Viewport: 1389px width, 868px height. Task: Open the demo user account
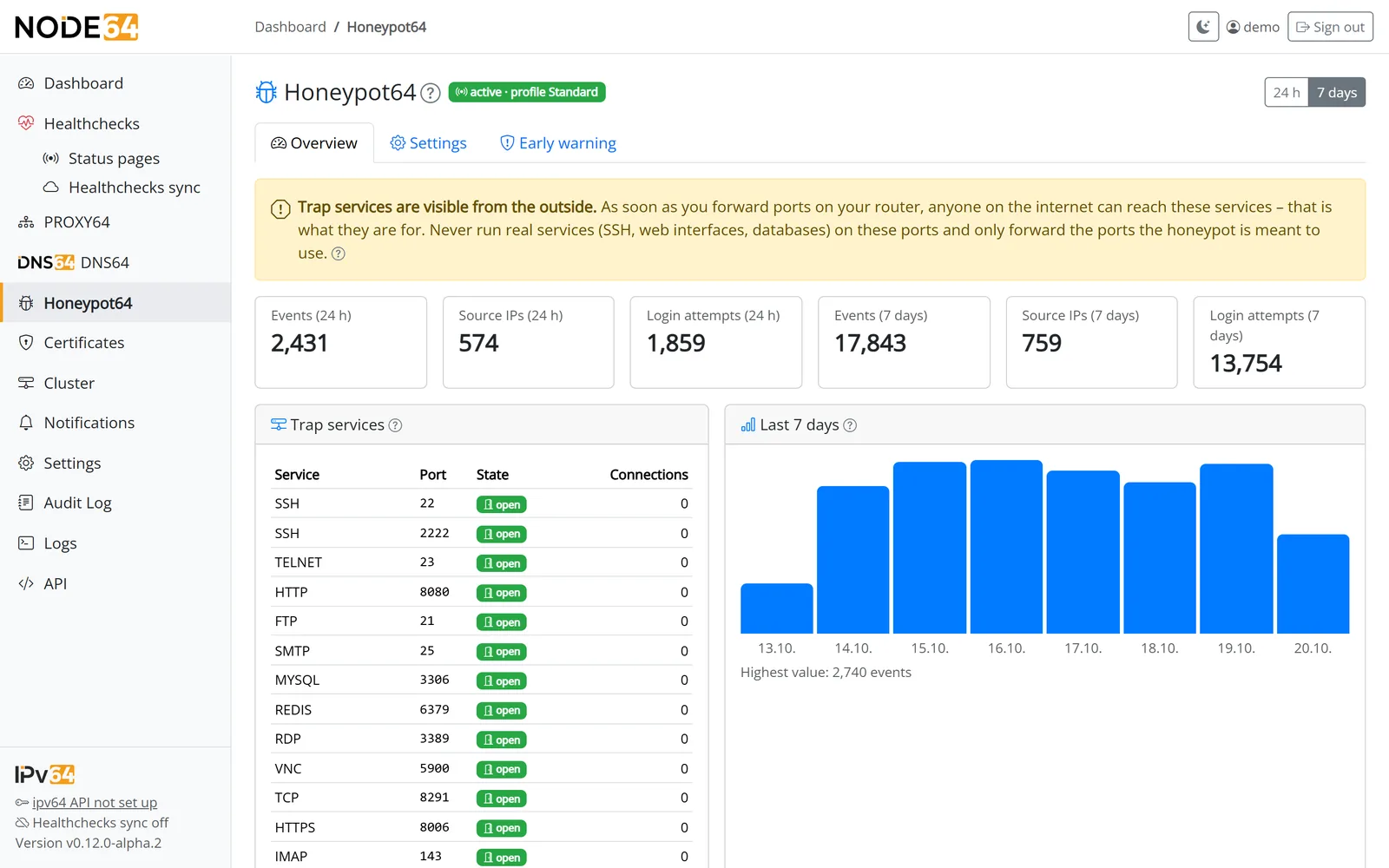click(x=1253, y=27)
